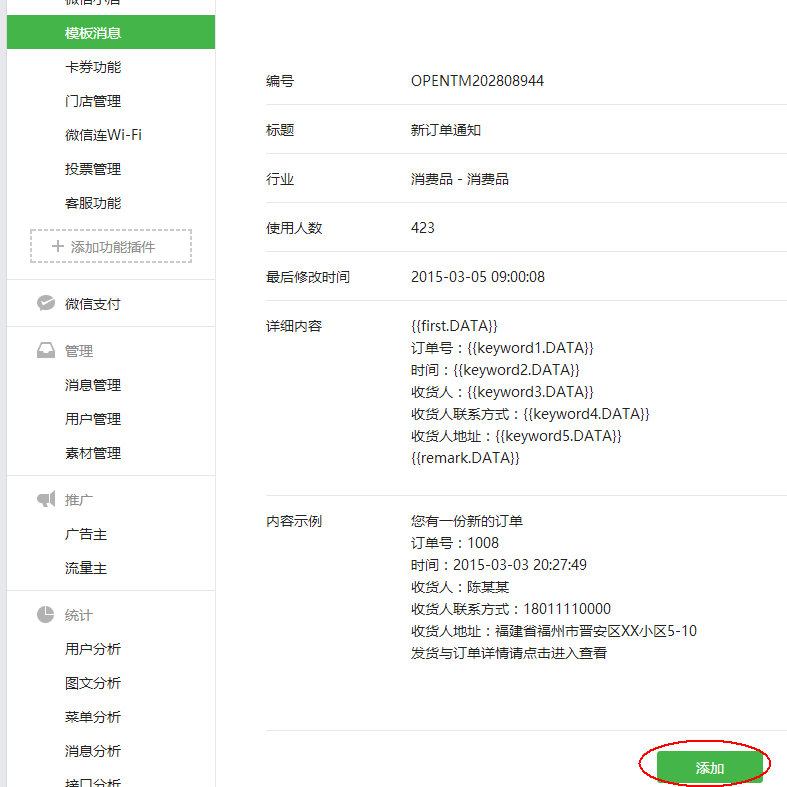
Task: Click the WeChat Pay checkmark bubble icon
Action: 45,303
